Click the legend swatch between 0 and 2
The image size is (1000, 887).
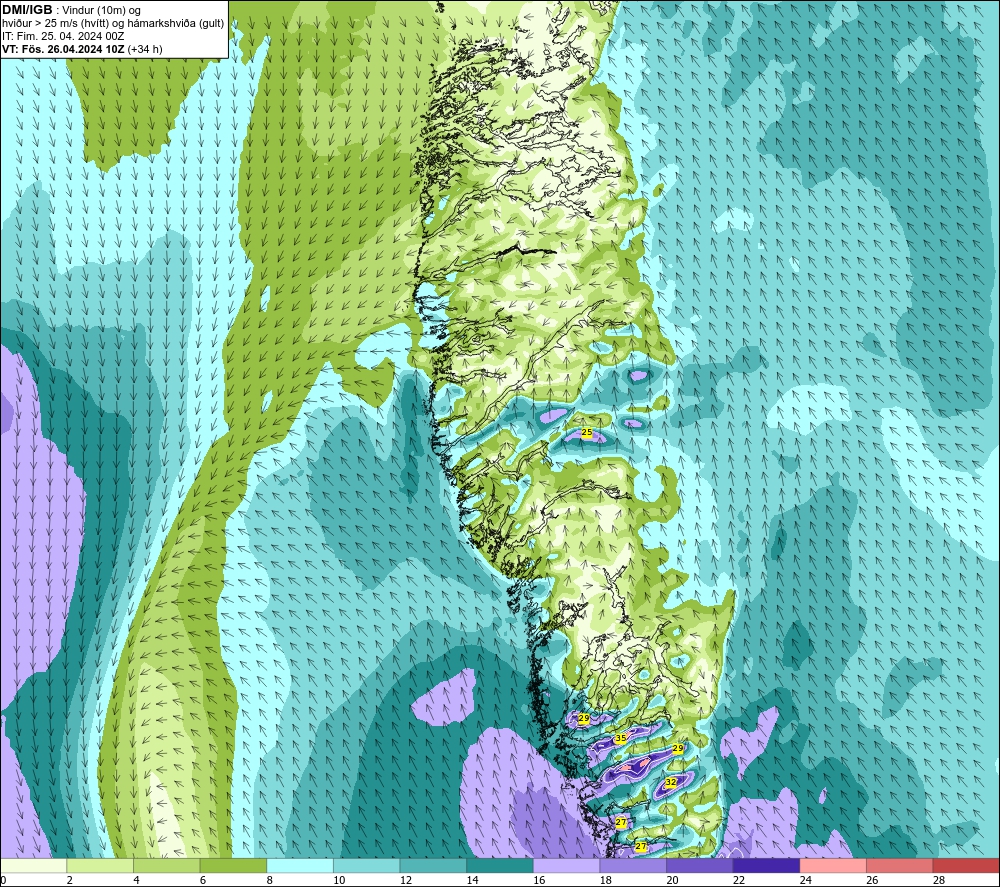coord(33,865)
